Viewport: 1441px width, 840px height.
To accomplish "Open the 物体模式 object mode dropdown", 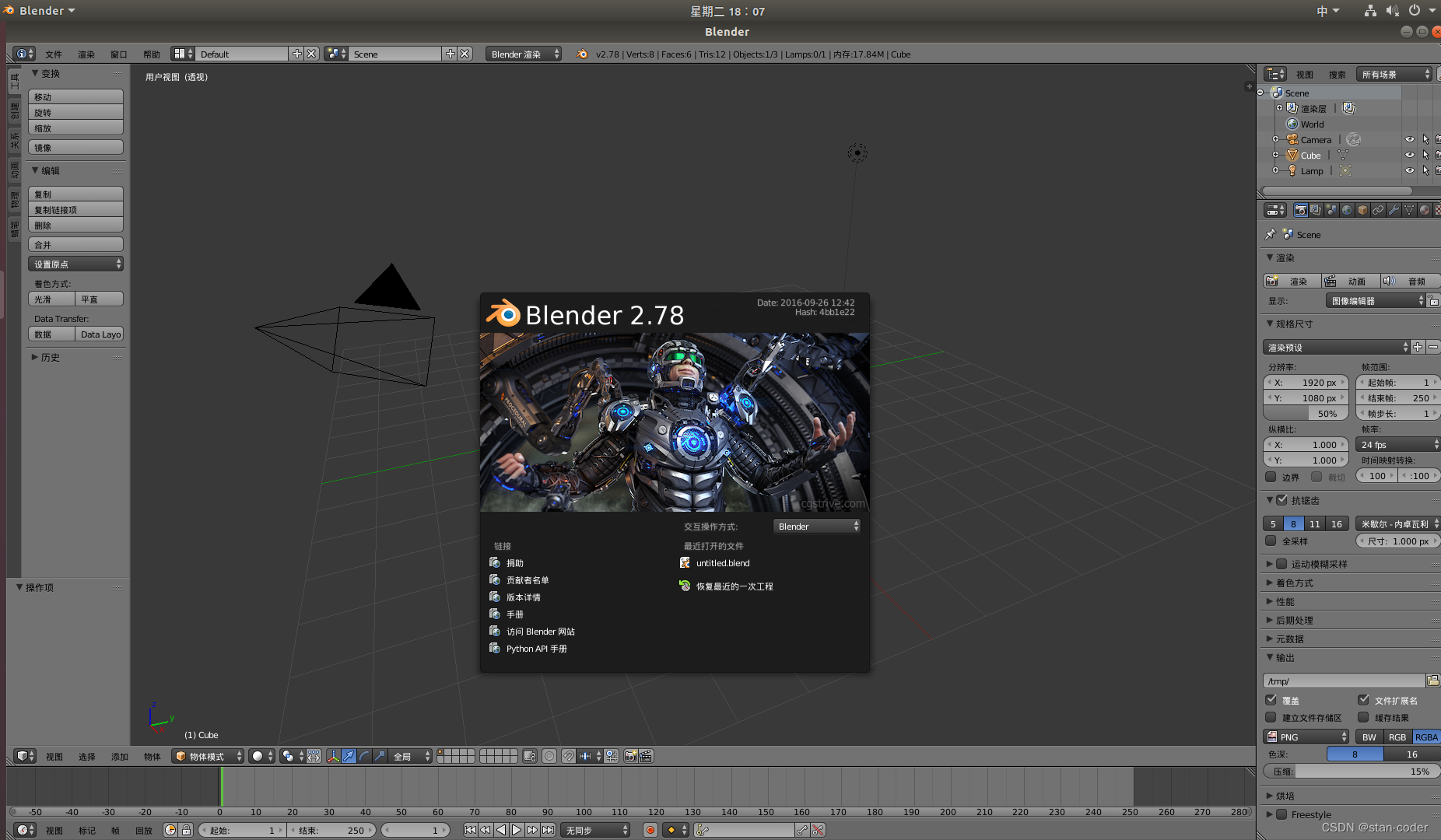I will (x=207, y=756).
